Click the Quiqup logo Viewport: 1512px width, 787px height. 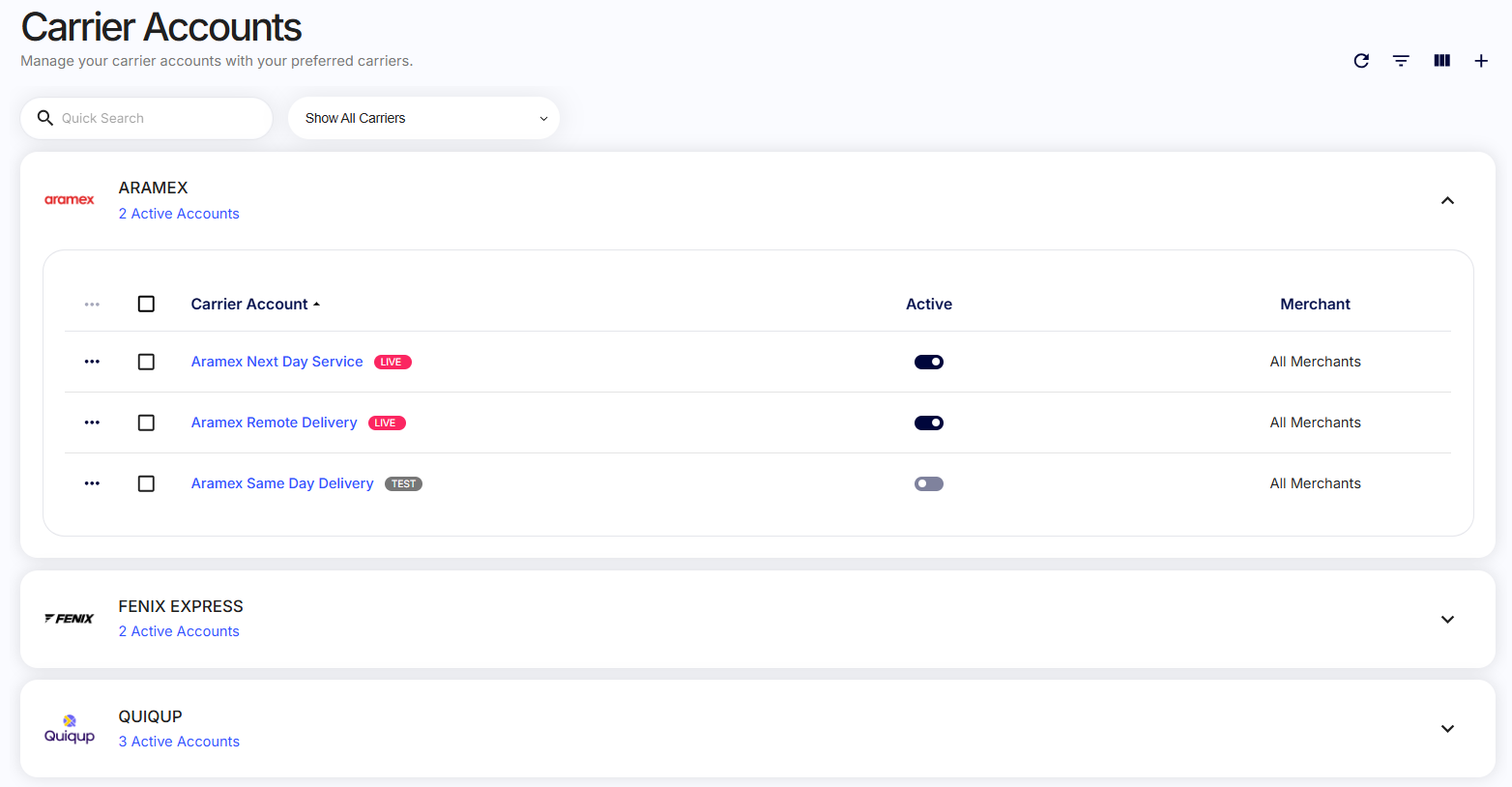[70, 729]
